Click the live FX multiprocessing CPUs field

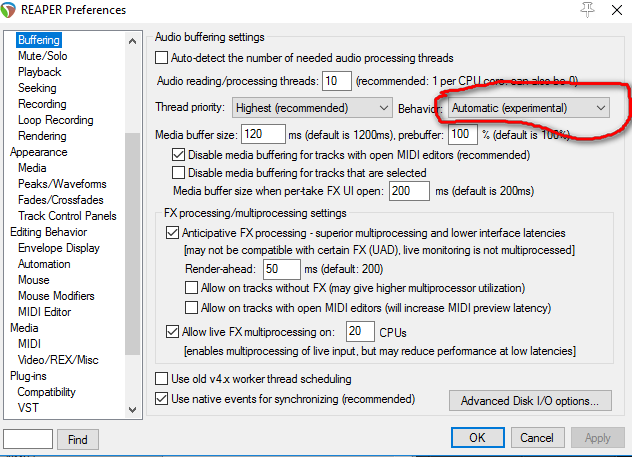[x=360, y=331]
